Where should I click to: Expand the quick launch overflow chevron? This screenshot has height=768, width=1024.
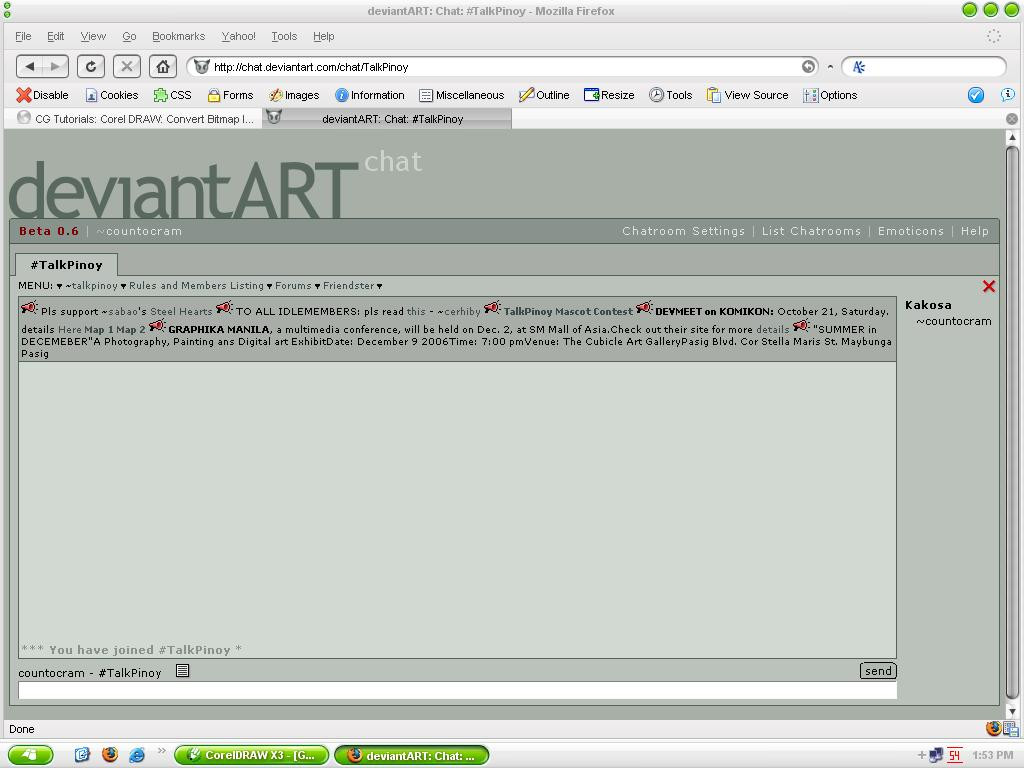click(161, 751)
